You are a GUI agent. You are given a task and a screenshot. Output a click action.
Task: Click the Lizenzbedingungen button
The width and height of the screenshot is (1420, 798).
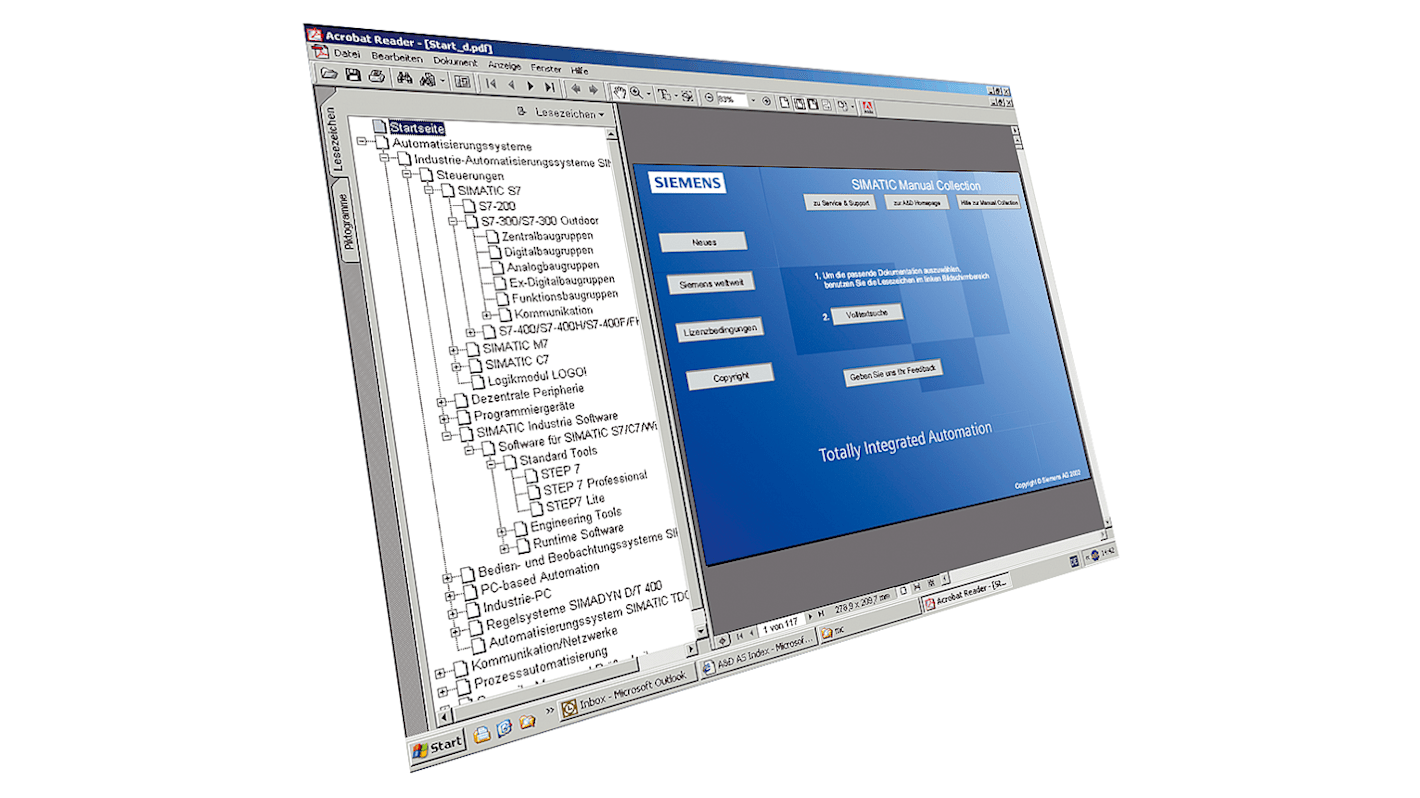pyautogui.click(x=720, y=329)
